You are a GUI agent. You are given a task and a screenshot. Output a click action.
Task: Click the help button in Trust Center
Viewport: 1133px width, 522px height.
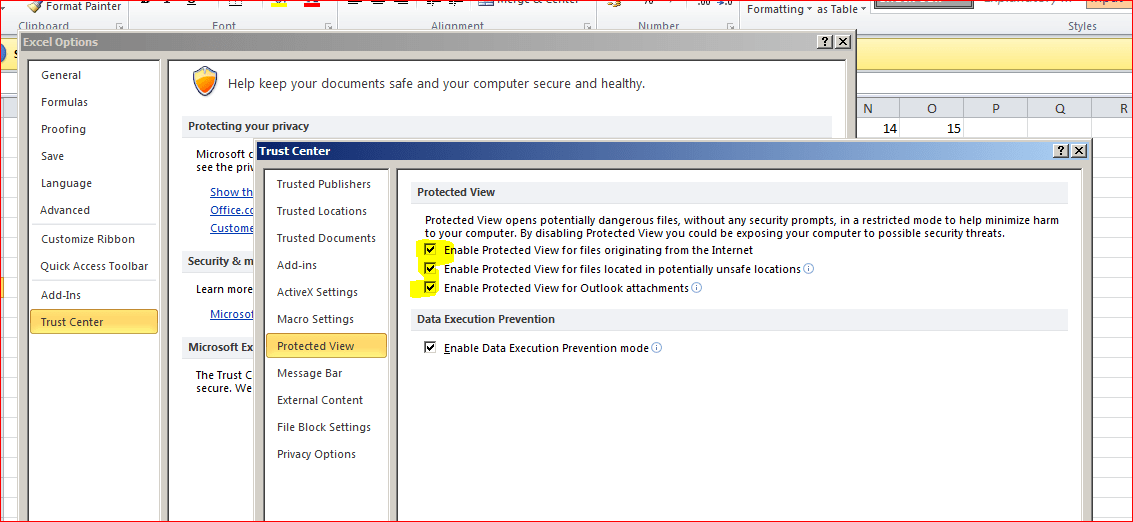(1061, 150)
